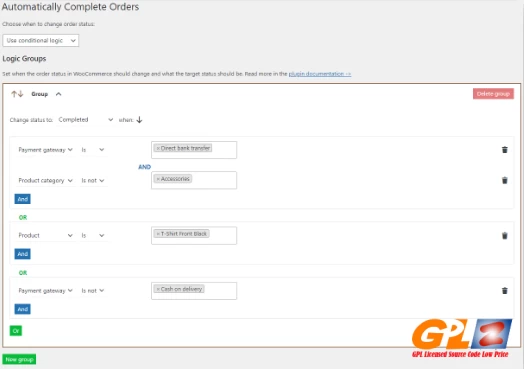Viewport: 524px width, 369px height.
Task: Open the Is operator for Direct bank transfer
Action: coord(93,150)
